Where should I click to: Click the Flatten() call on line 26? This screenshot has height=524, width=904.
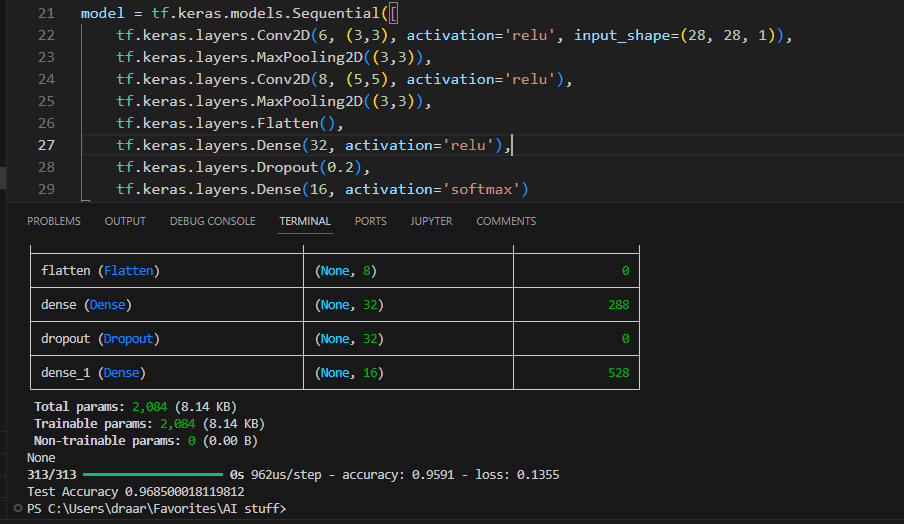[x=301, y=123]
